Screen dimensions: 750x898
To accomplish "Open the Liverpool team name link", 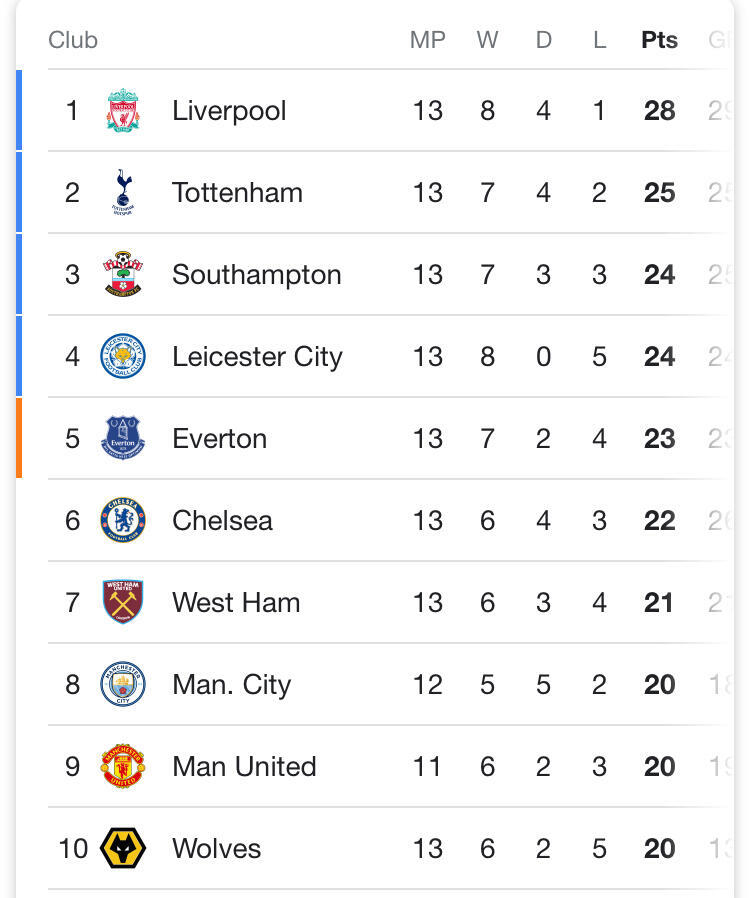I will coord(229,111).
